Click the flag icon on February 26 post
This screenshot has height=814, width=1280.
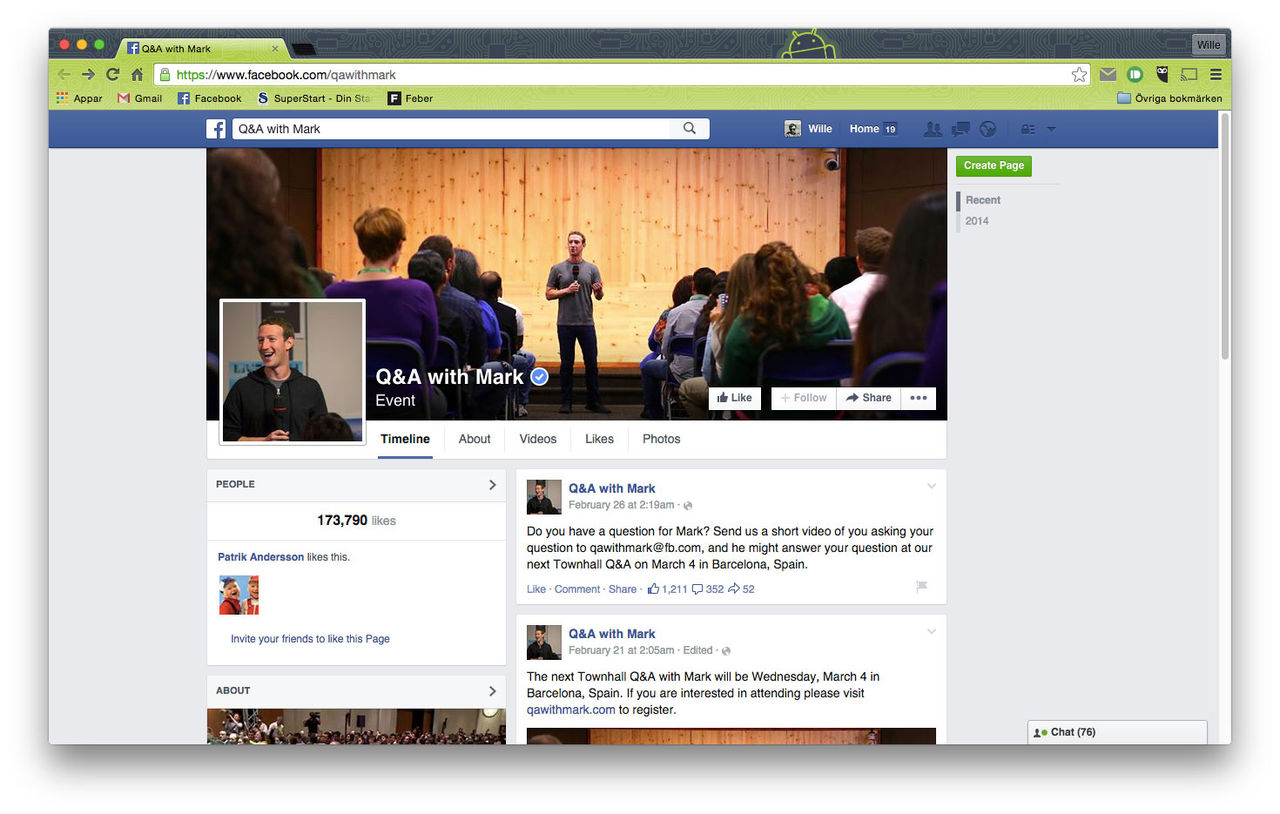click(x=922, y=587)
